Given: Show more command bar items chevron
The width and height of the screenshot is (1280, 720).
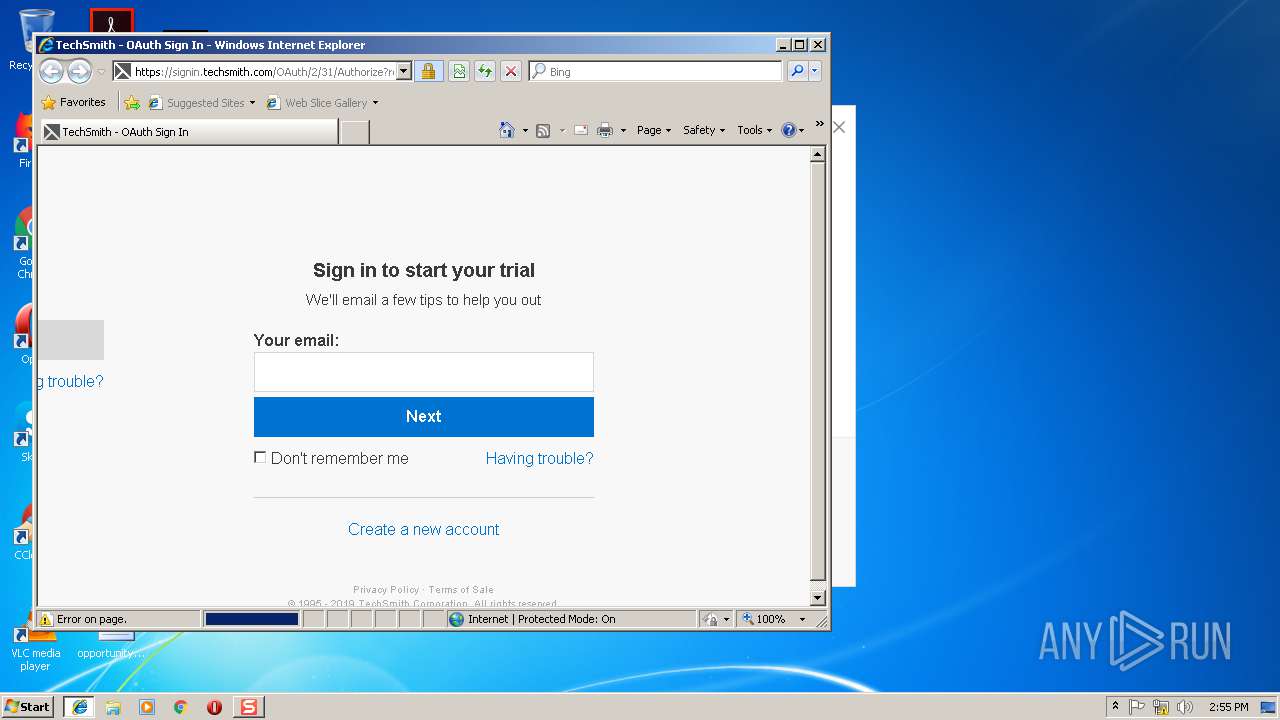Looking at the screenshot, I should [819, 125].
